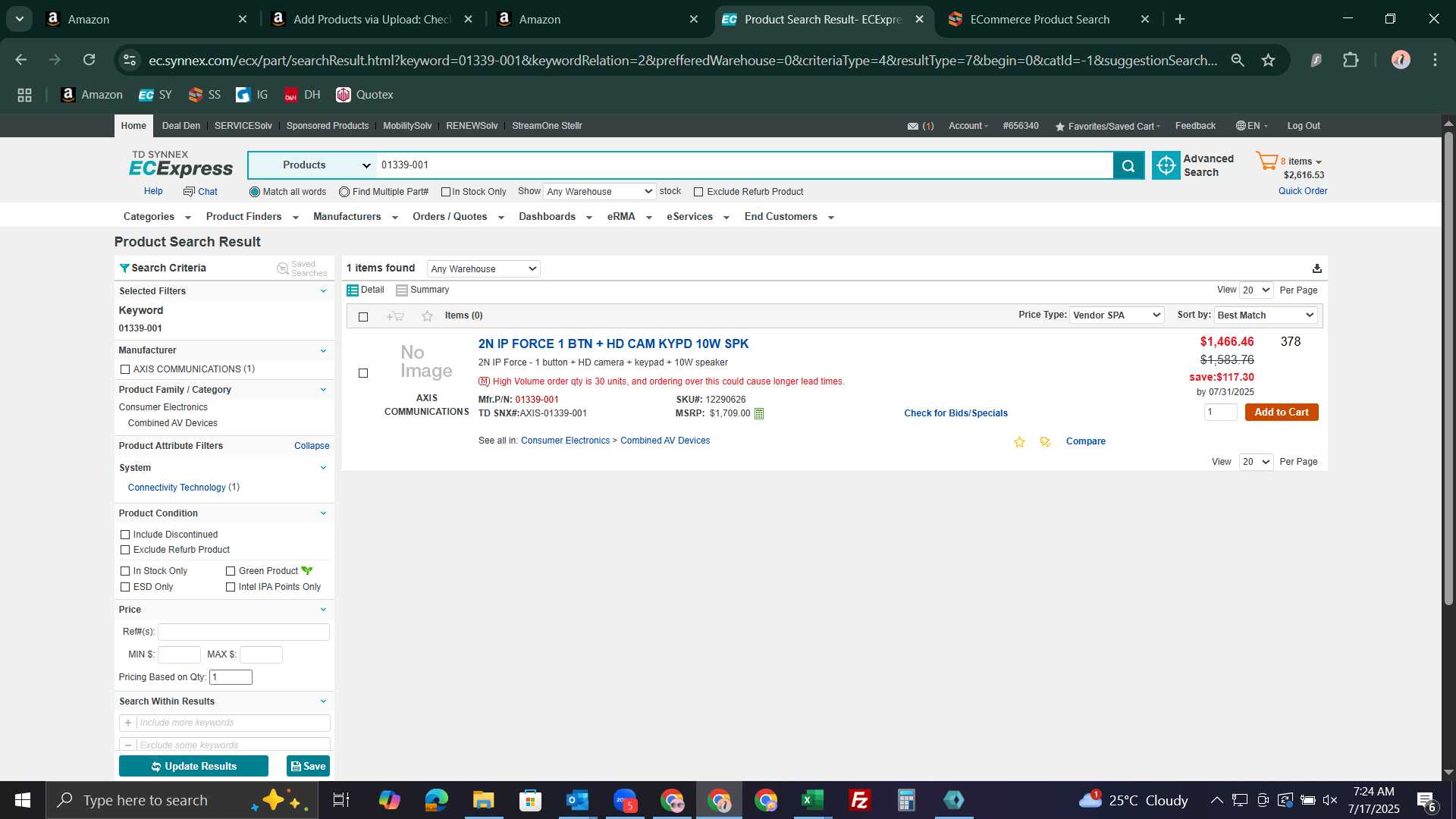
Task: Click the Include more keywords field
Action: coord(232,723)
